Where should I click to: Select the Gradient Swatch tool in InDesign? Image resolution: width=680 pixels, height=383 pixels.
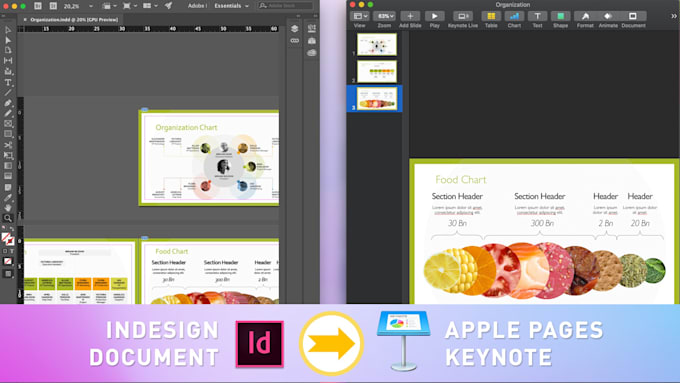coord(8,166)
